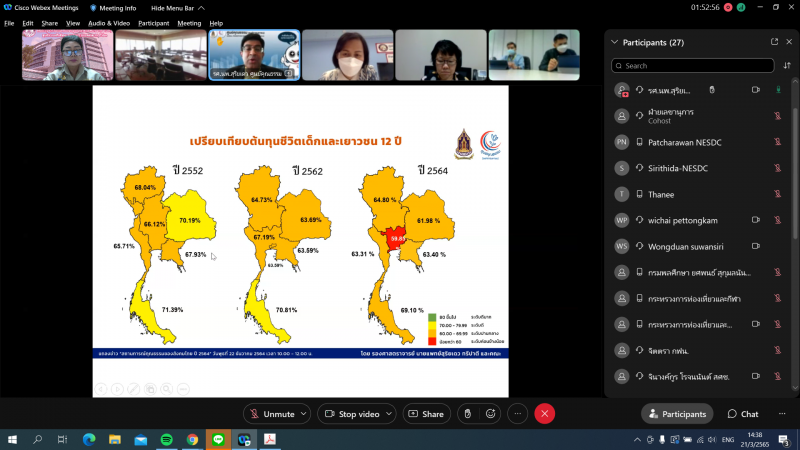Open the Share menu
This screenshot has width=800, height=450.
49,23
